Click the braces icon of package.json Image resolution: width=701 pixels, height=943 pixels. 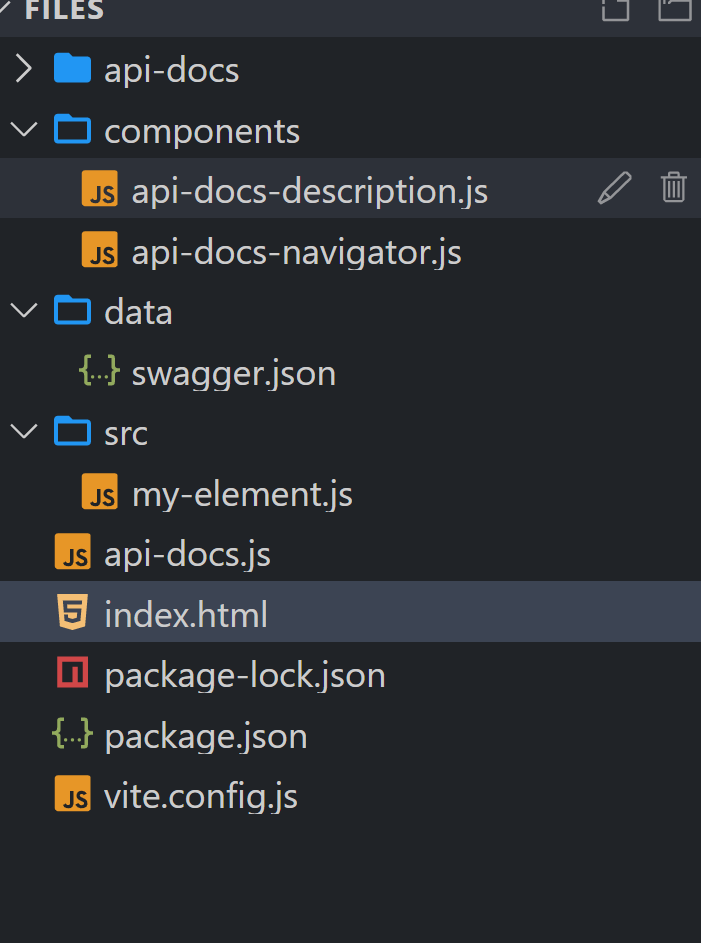(x=72, y=733)
